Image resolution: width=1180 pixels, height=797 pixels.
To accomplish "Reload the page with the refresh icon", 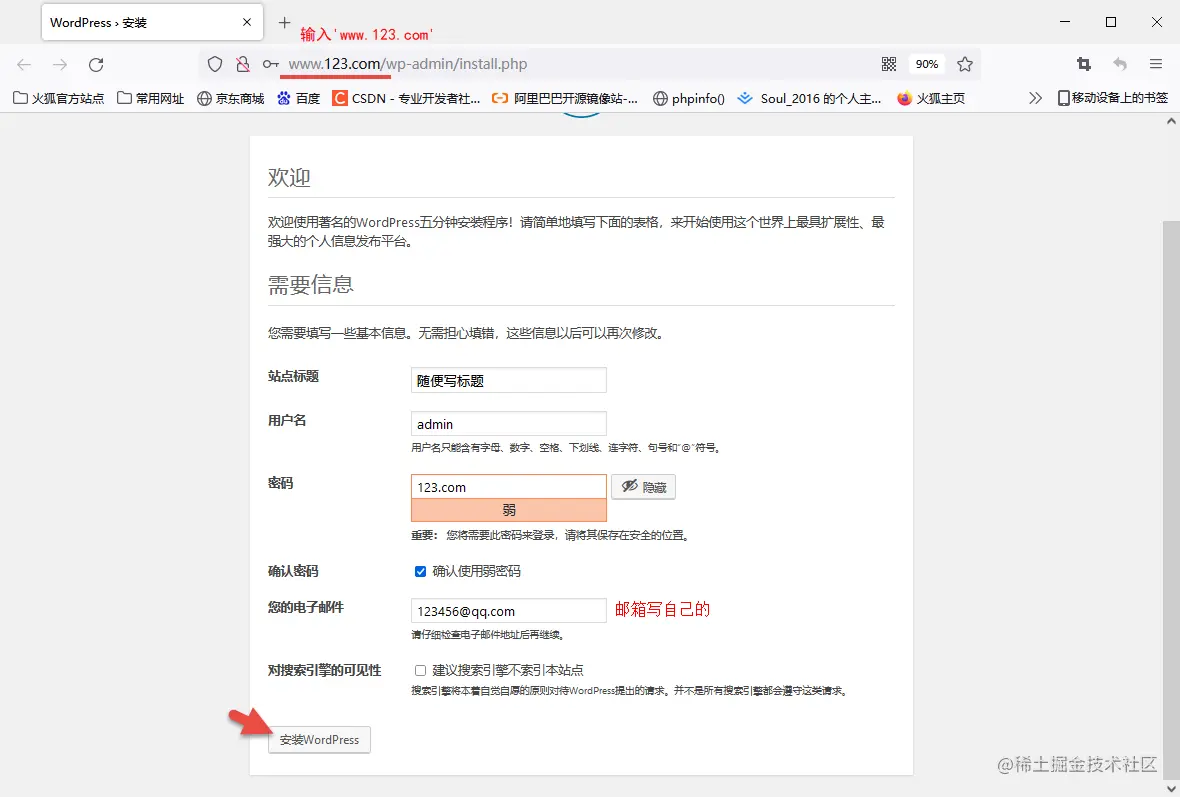I will (x=96, y=62).
